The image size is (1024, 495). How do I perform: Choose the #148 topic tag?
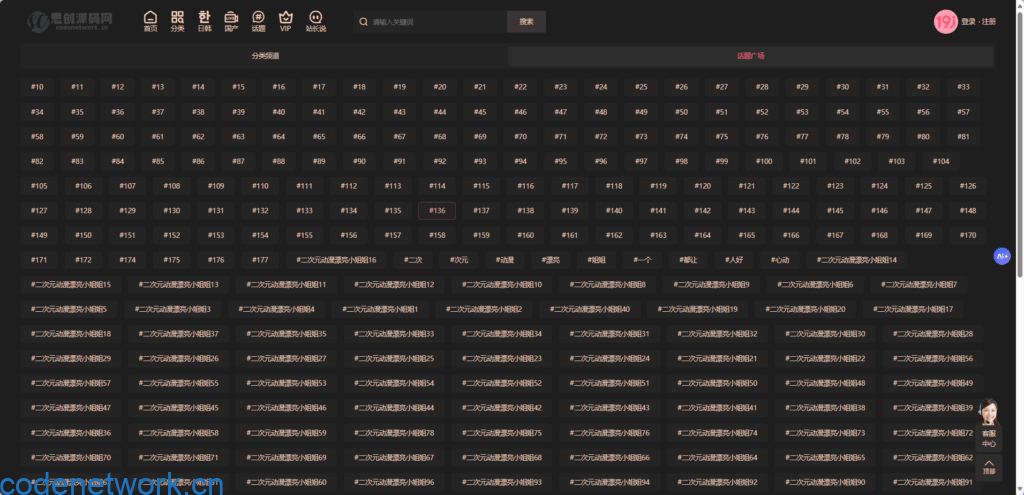968,211
